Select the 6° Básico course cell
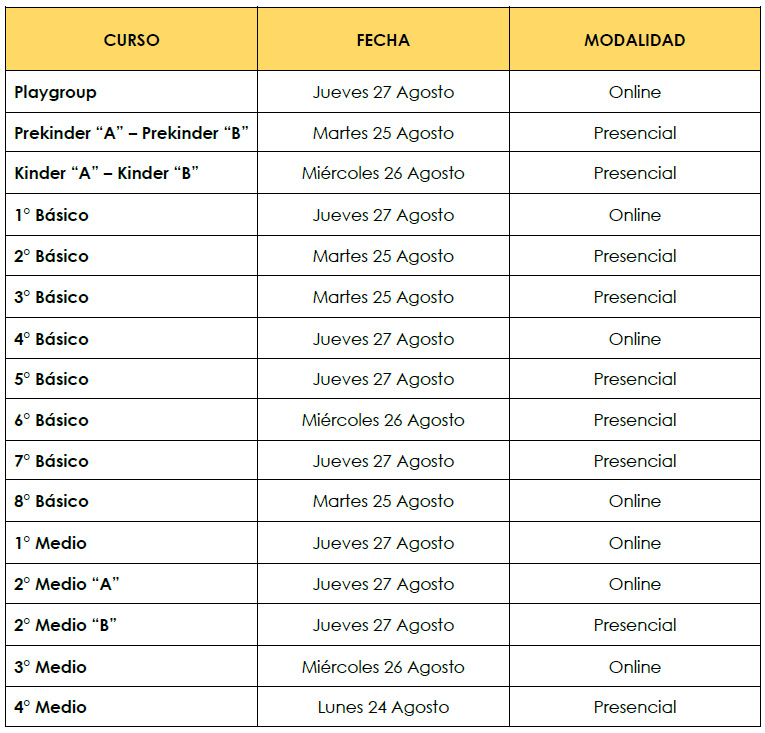The image size is (765, 733). click(x=132, y=420)
